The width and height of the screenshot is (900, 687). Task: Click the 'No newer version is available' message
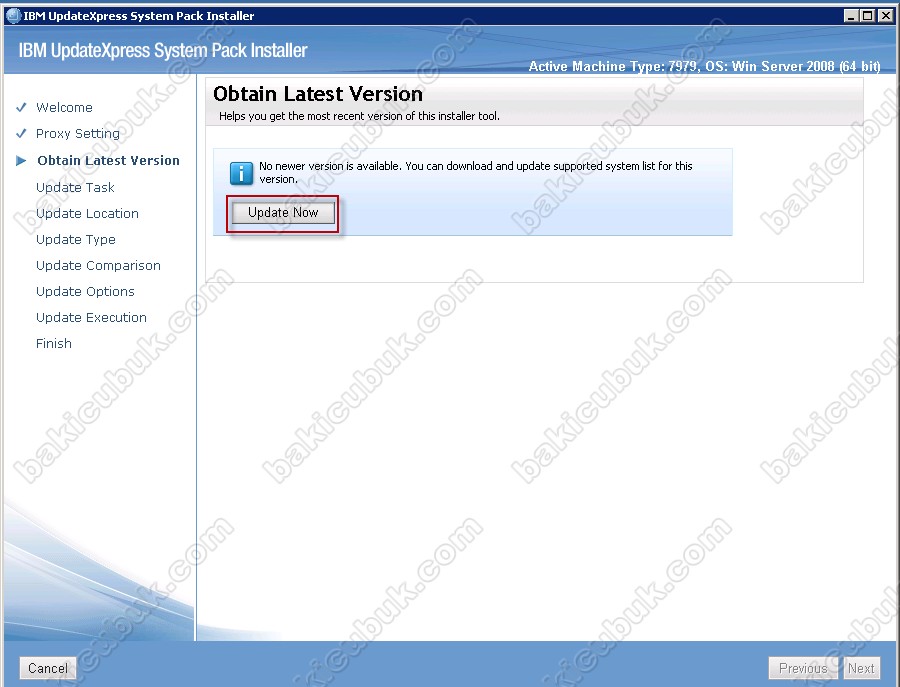[x=475, y=172]
